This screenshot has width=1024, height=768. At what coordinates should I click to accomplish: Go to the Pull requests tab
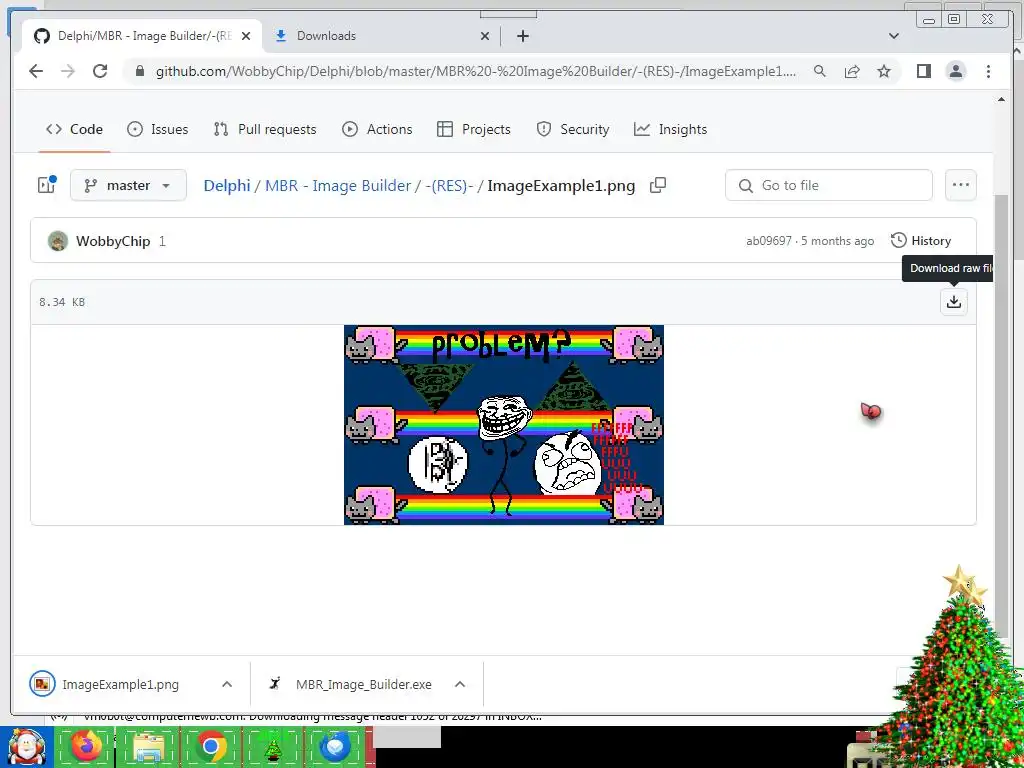point(264,129)
